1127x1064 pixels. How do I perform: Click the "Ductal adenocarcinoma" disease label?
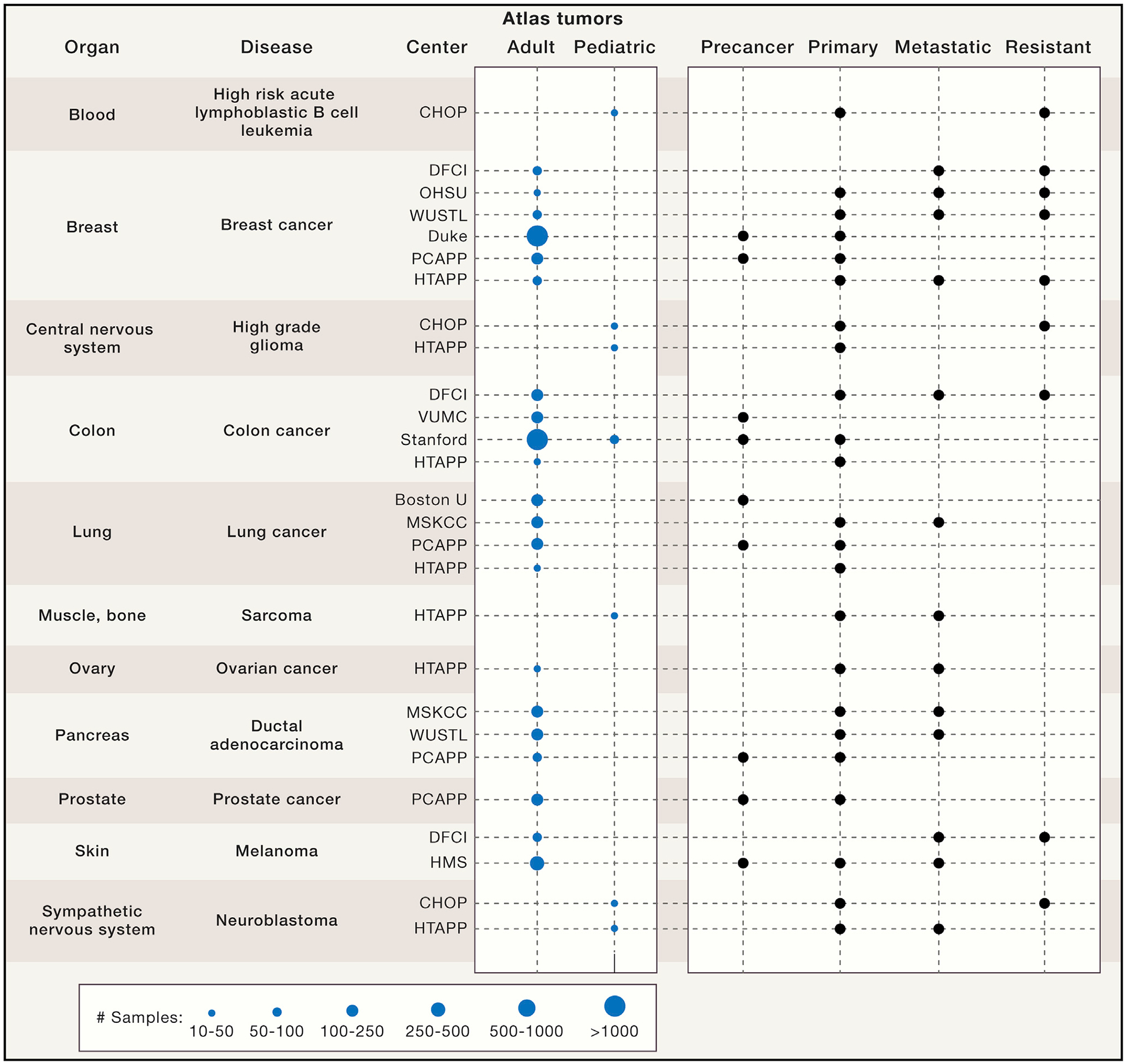coord(276,735)
